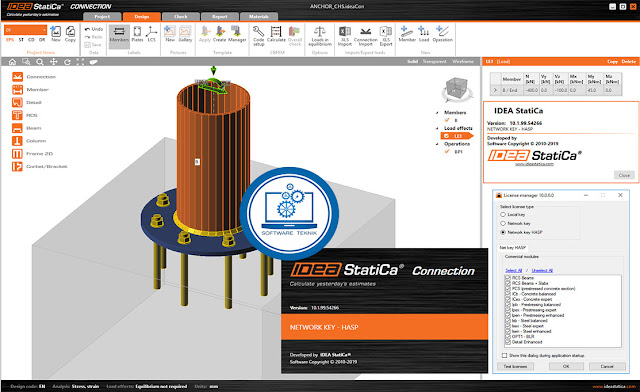Switch to the Project tab
640x392 pixels.
pos(102,17)
